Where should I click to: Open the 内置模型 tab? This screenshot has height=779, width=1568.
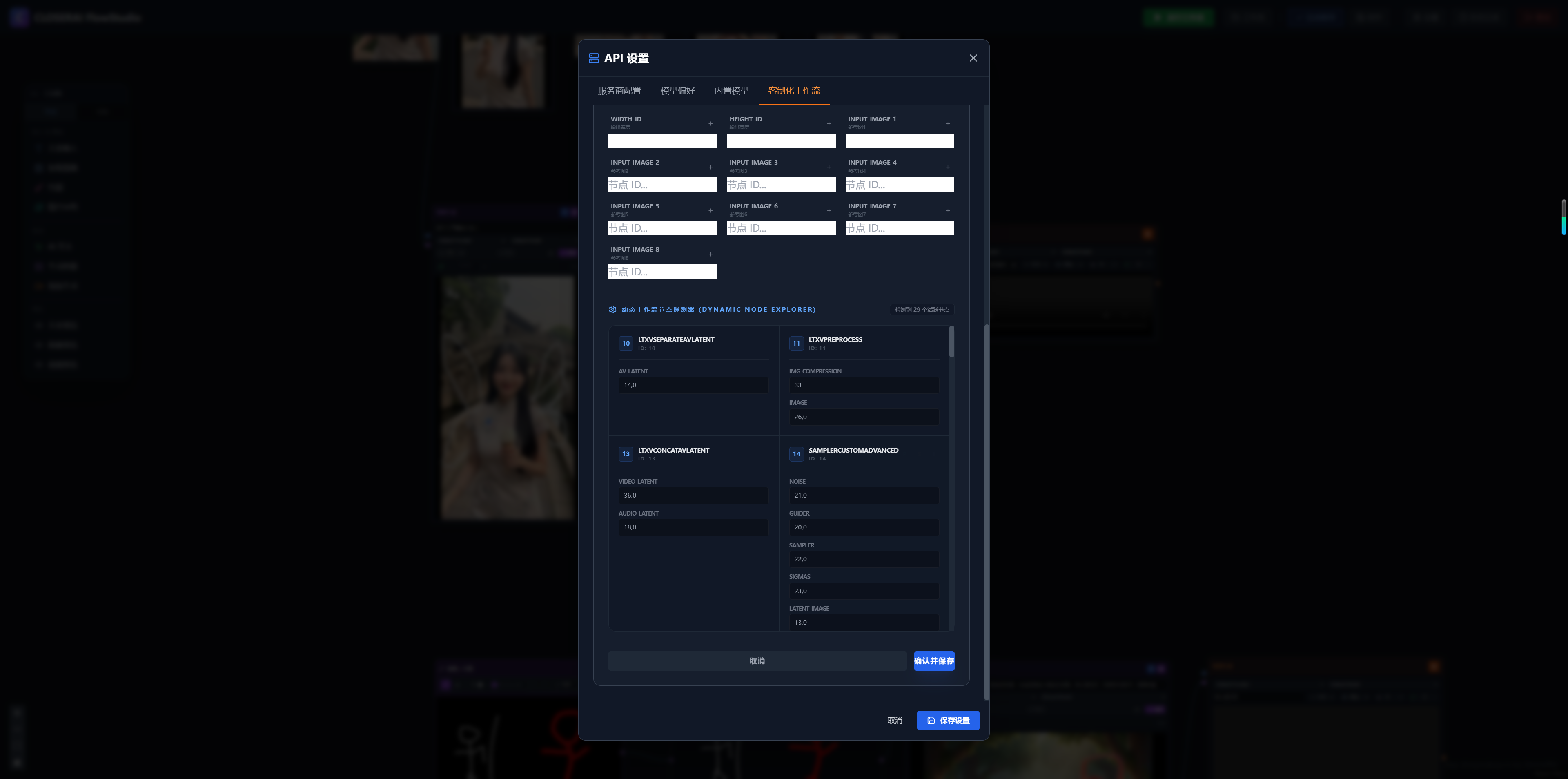731,91
